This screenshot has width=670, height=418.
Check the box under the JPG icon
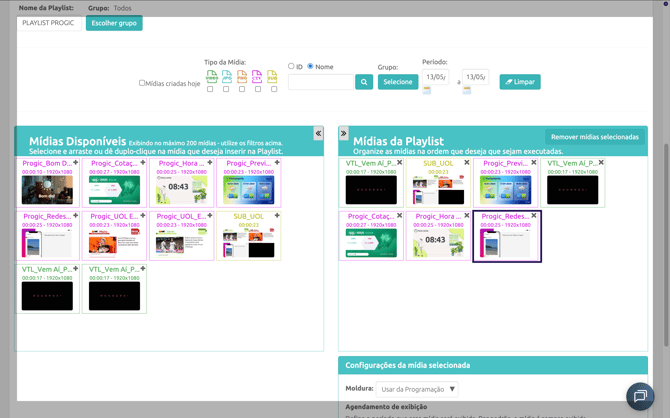[226, 89]
